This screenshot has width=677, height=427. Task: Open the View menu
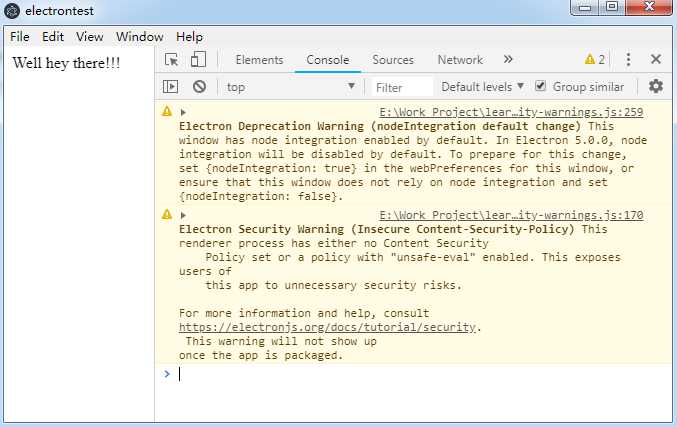pyautogui.click(x=89, y=37)
